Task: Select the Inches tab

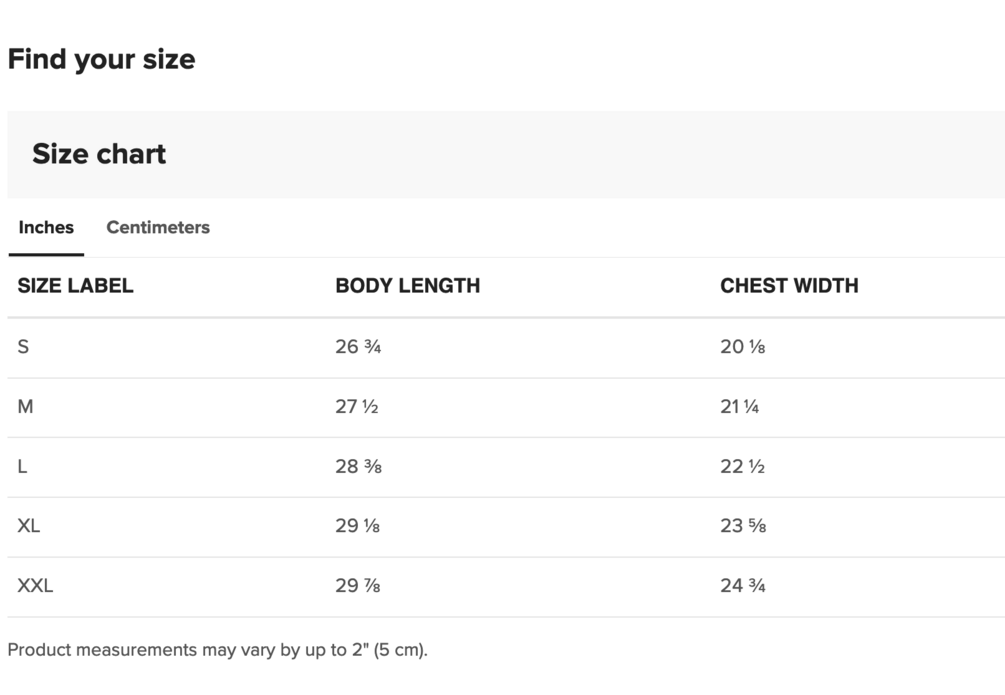Action: tap(46, 227)
